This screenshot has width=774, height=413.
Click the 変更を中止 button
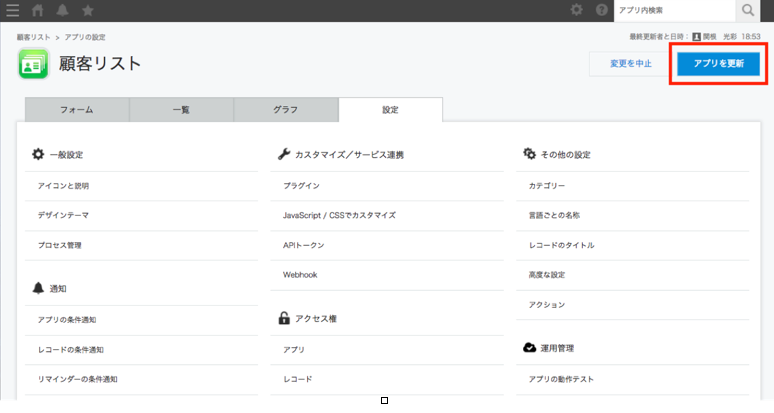630,64
